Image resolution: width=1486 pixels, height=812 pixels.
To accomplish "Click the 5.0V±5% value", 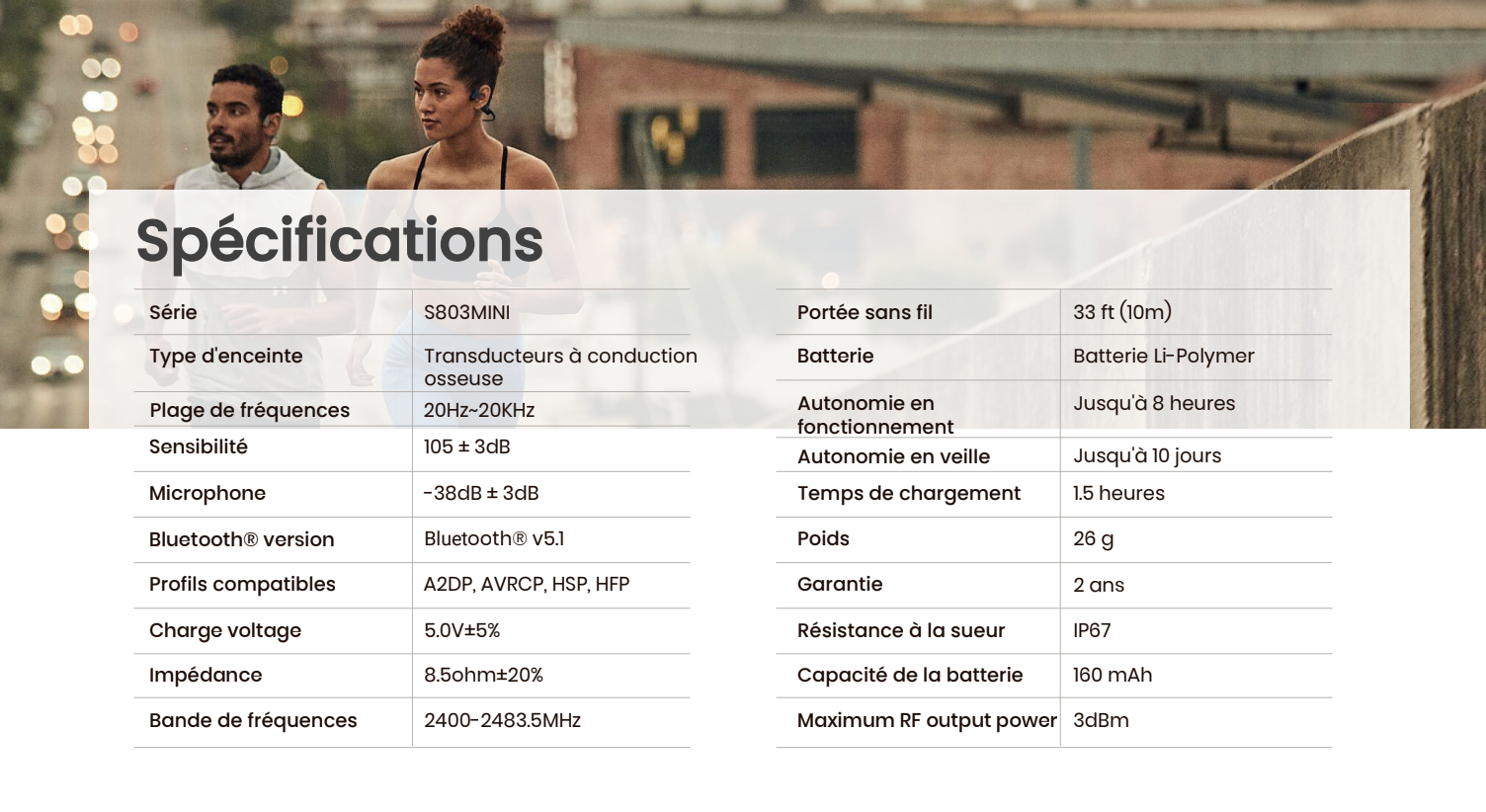I will click(x=462, y=630).
